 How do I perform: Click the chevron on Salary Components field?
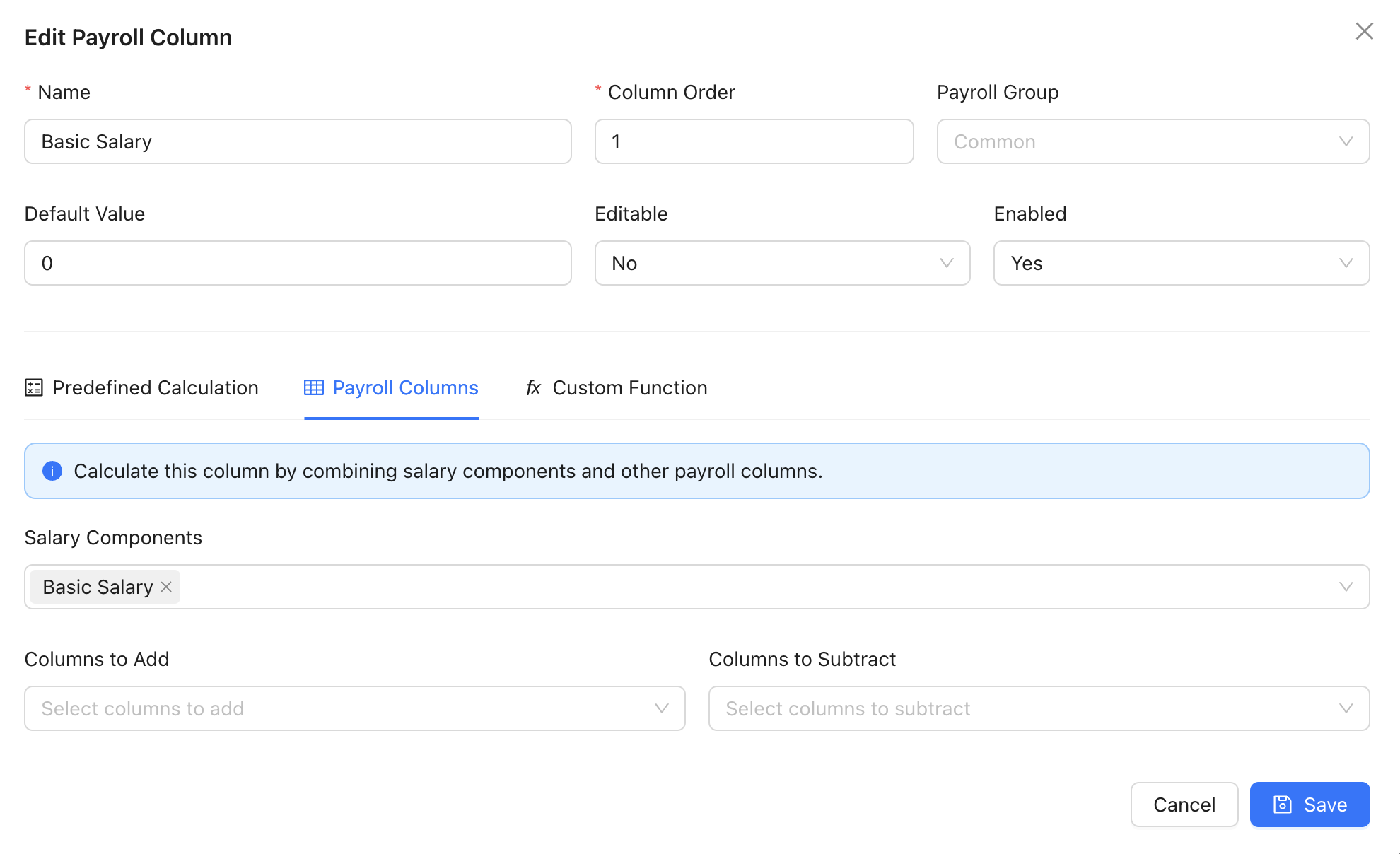point(1346,587)
